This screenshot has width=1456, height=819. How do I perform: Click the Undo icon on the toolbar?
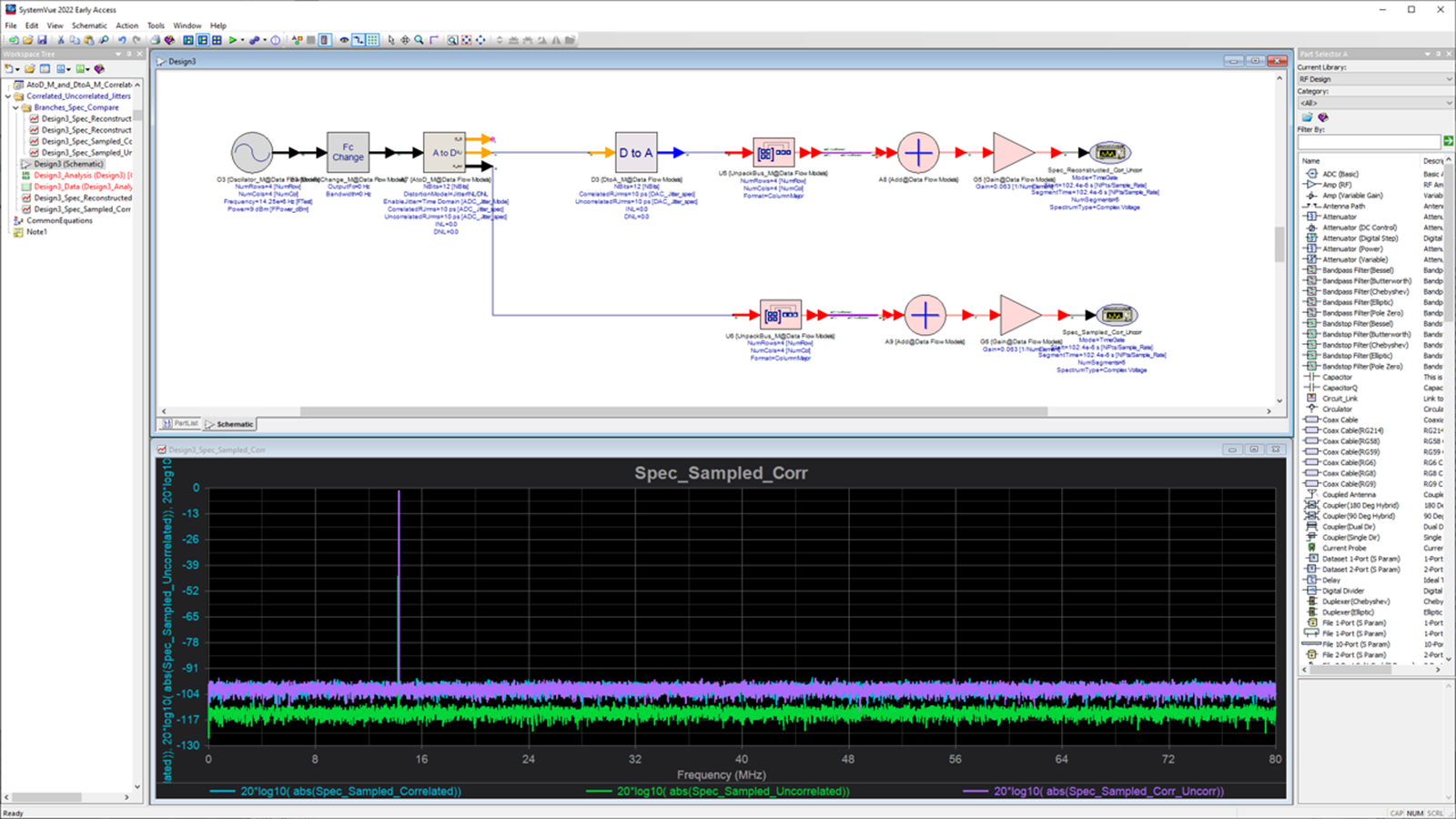tap(121, 40)
